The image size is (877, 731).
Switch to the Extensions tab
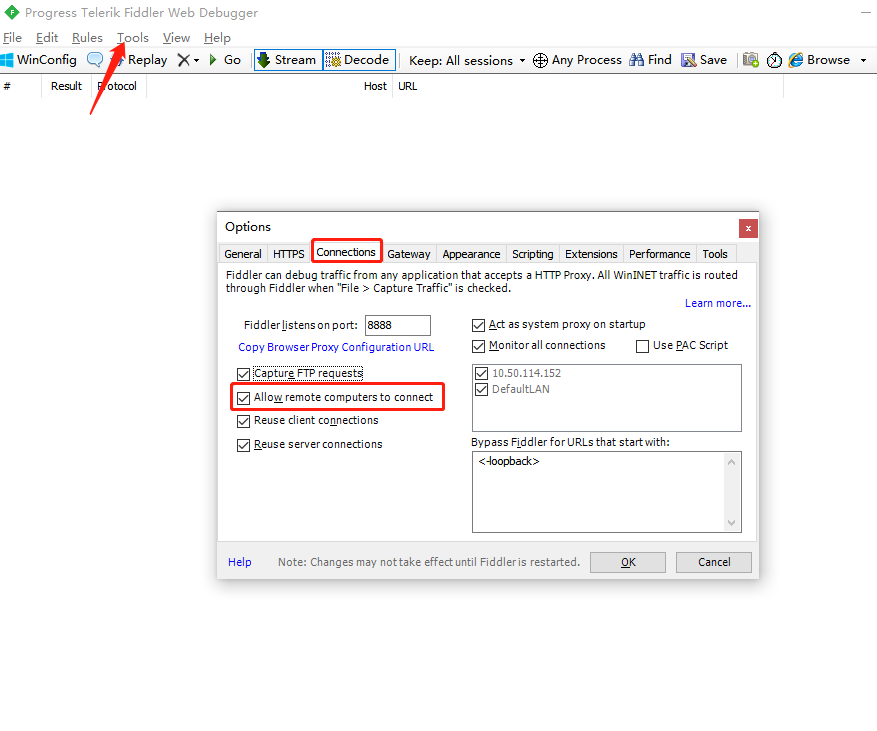[x=591, y=254]
